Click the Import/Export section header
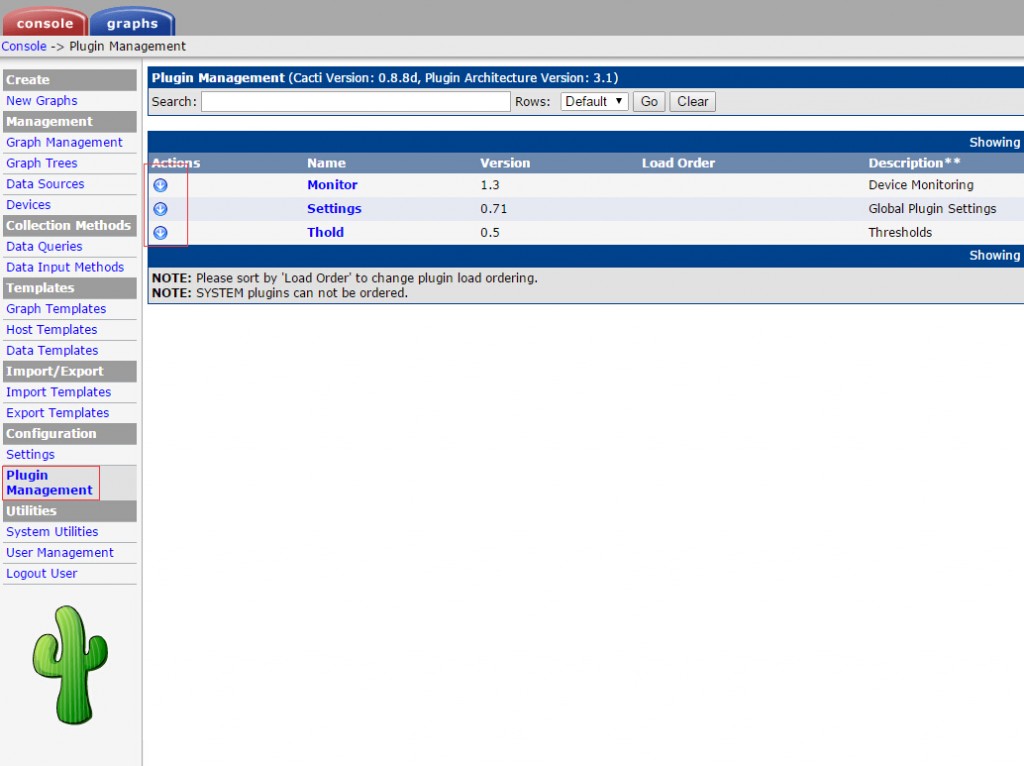Viewport: 1024px width, 766px height. [70, 372]
